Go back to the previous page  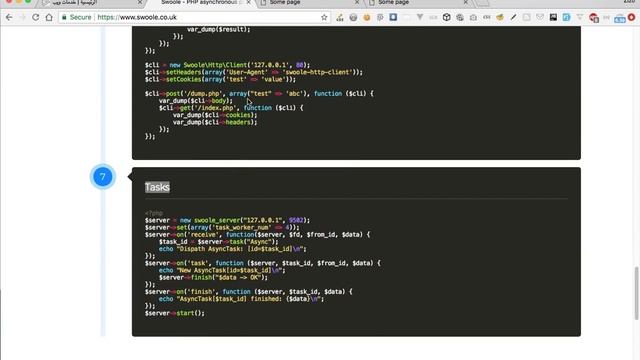9,18
